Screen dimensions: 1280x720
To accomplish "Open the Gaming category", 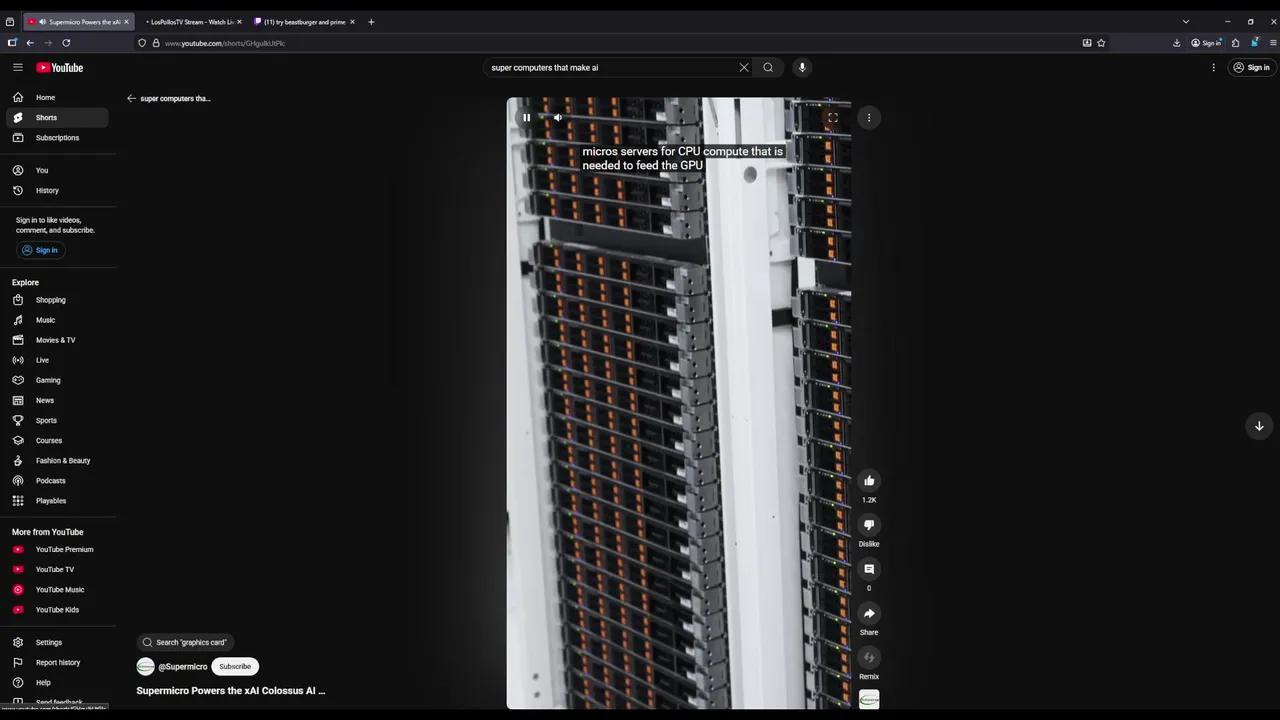I will coord(57,380).
